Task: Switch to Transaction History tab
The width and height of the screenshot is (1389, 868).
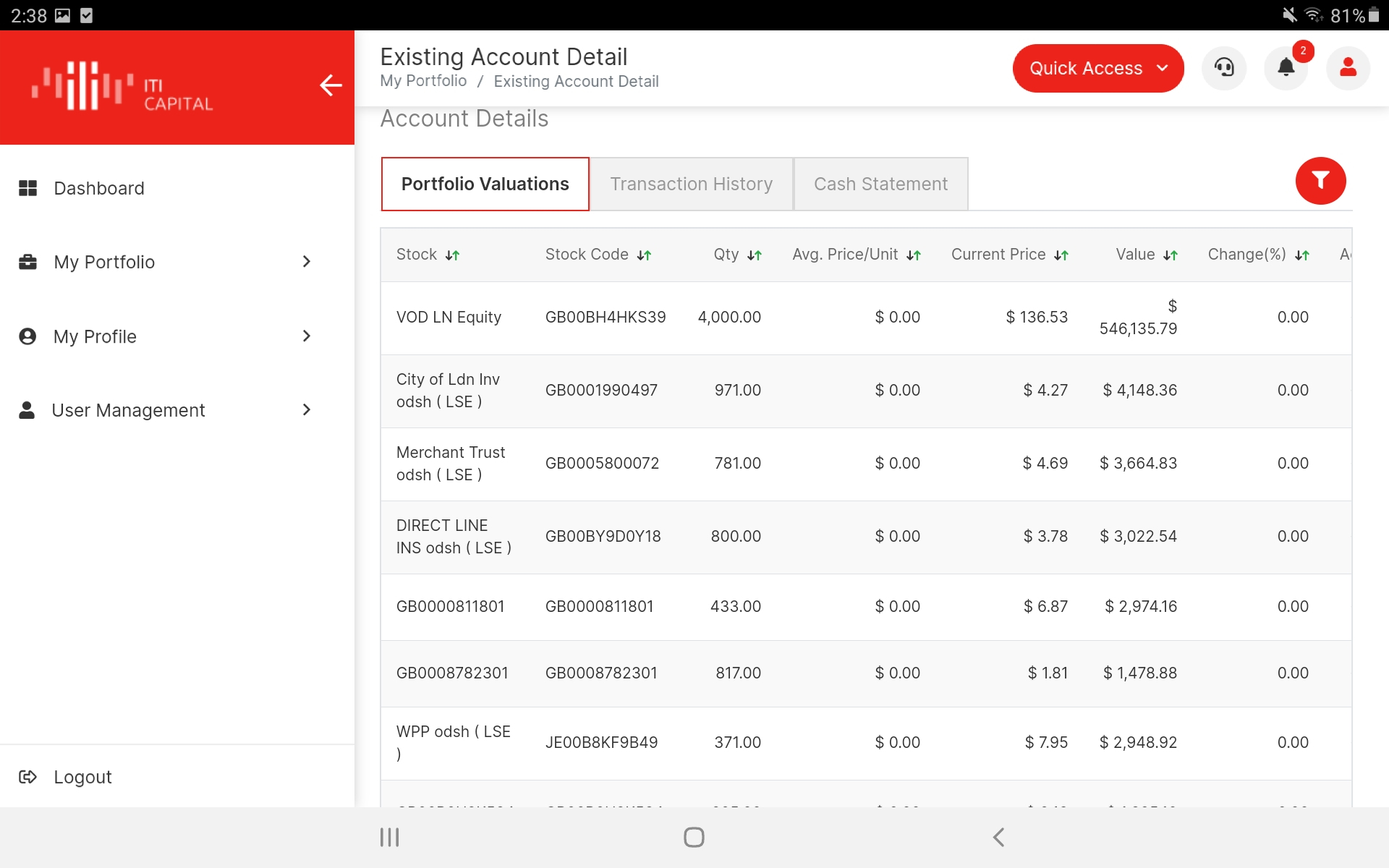Action: pyautogui.click(x=691, y=184)
